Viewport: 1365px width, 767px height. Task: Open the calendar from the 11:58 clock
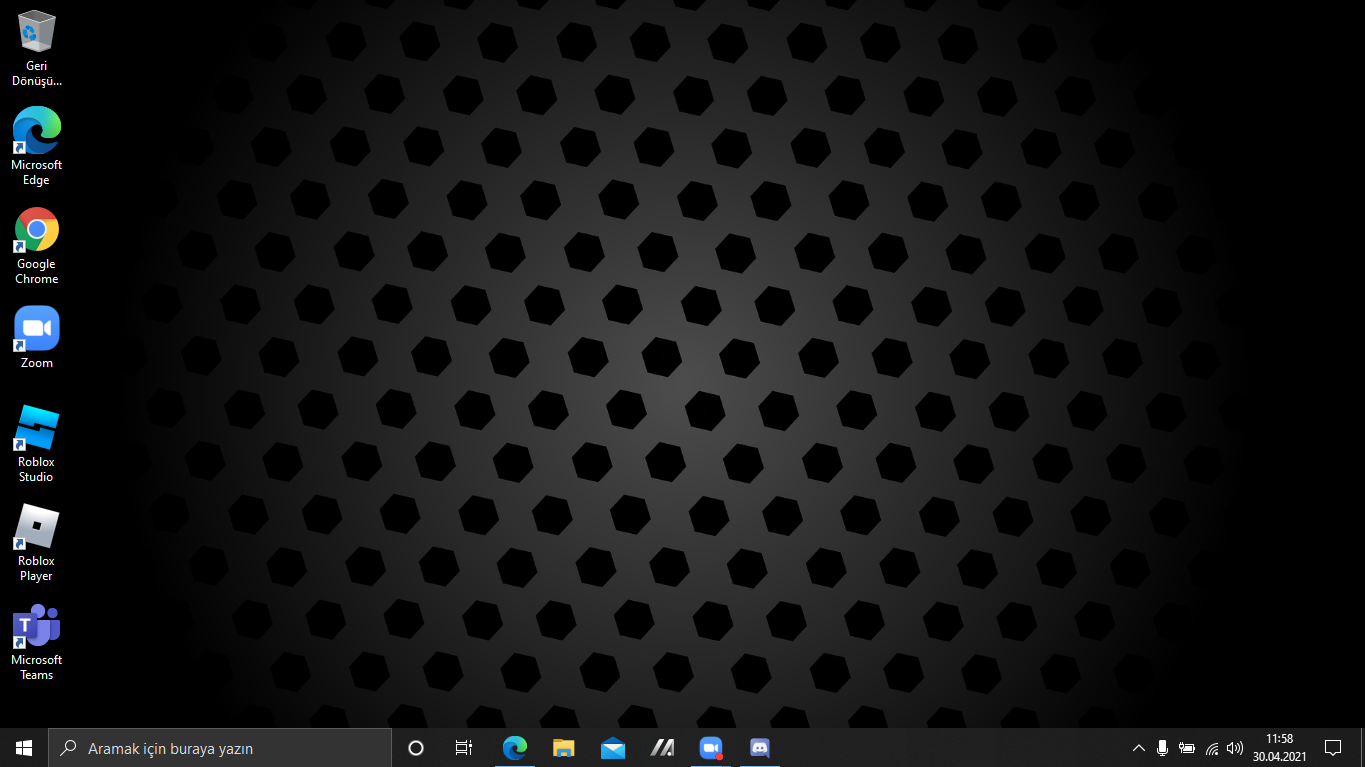point(1280,748)
